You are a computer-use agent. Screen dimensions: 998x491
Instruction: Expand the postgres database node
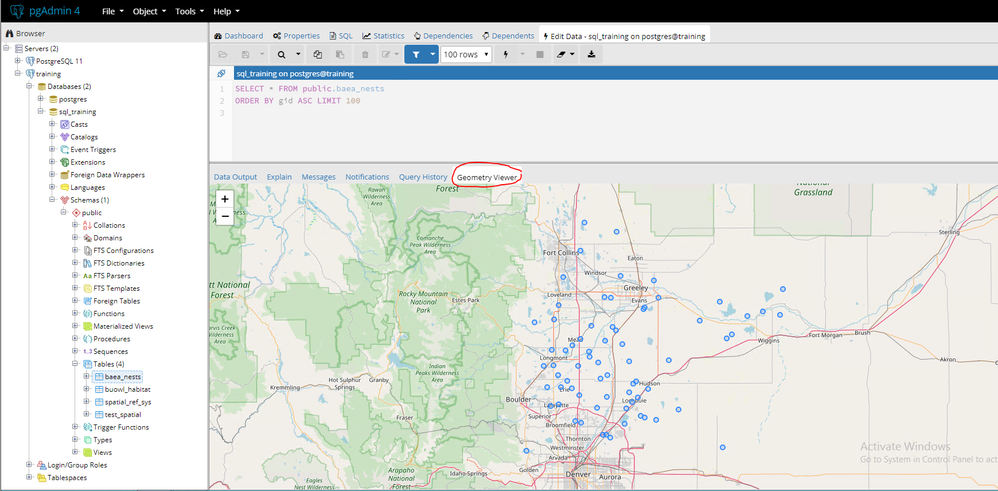tap(41, 99)
